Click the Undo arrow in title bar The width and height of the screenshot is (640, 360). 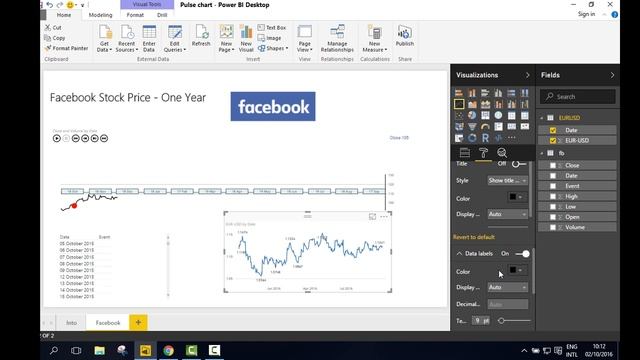50,5
